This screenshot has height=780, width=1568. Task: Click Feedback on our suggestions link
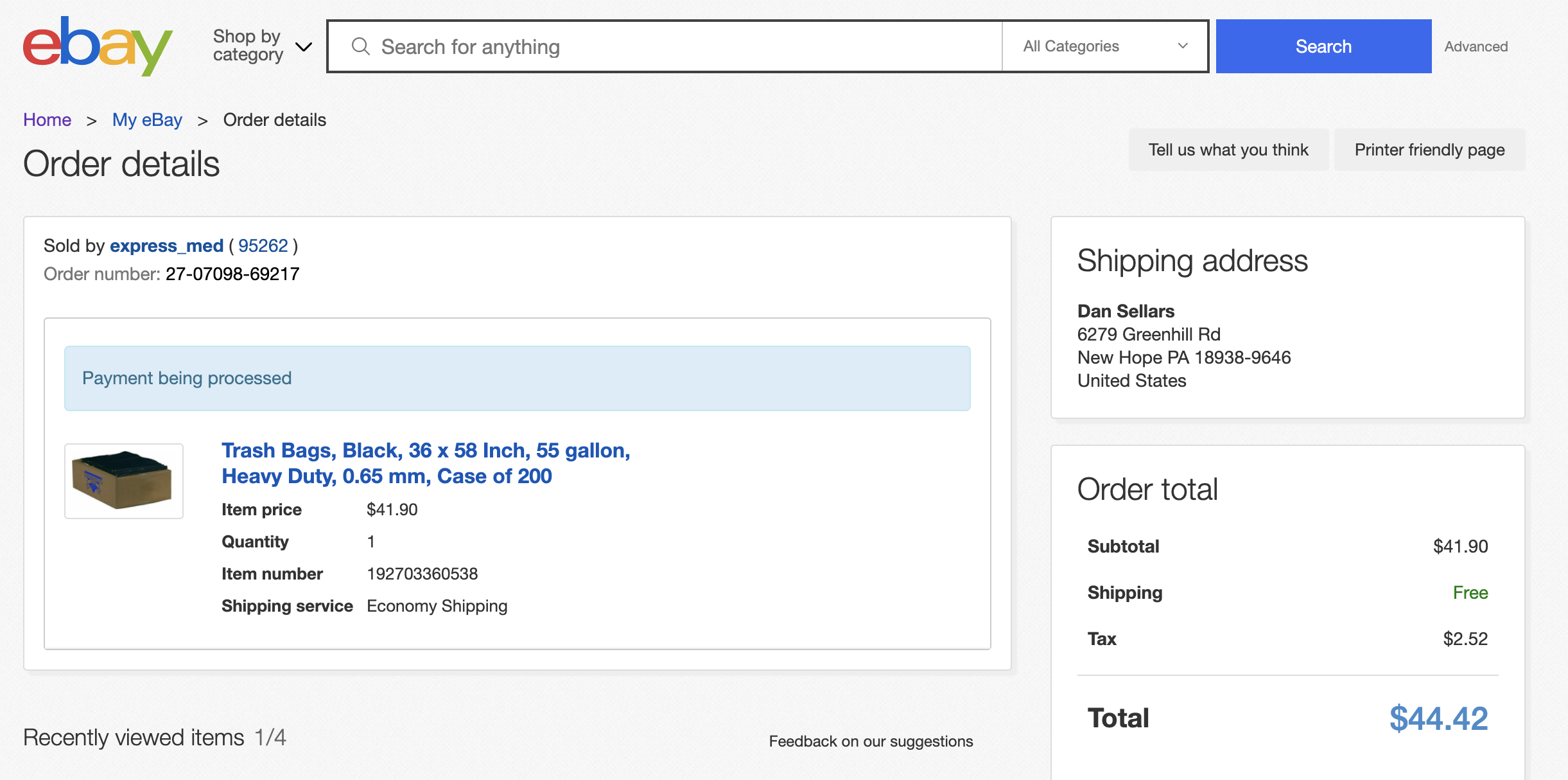(x=871, y=741)
